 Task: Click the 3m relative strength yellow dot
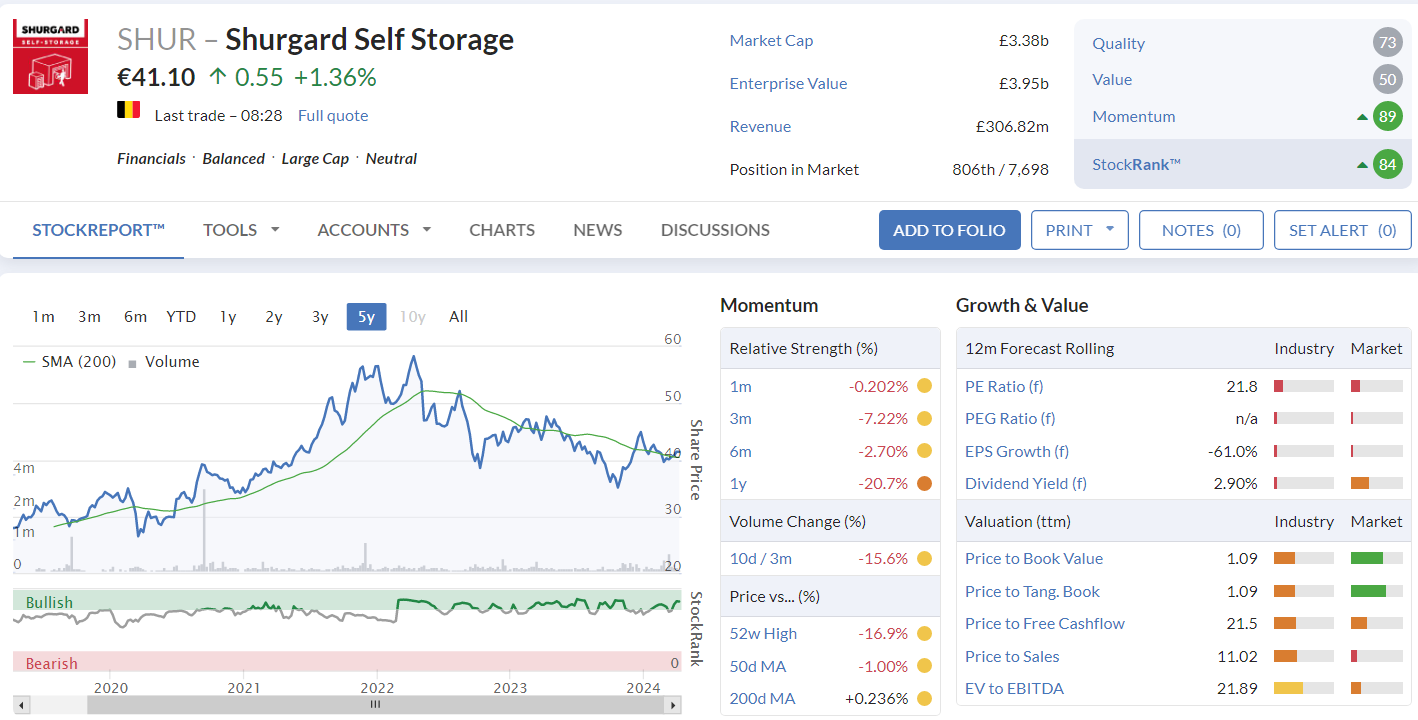click(924, 418)
